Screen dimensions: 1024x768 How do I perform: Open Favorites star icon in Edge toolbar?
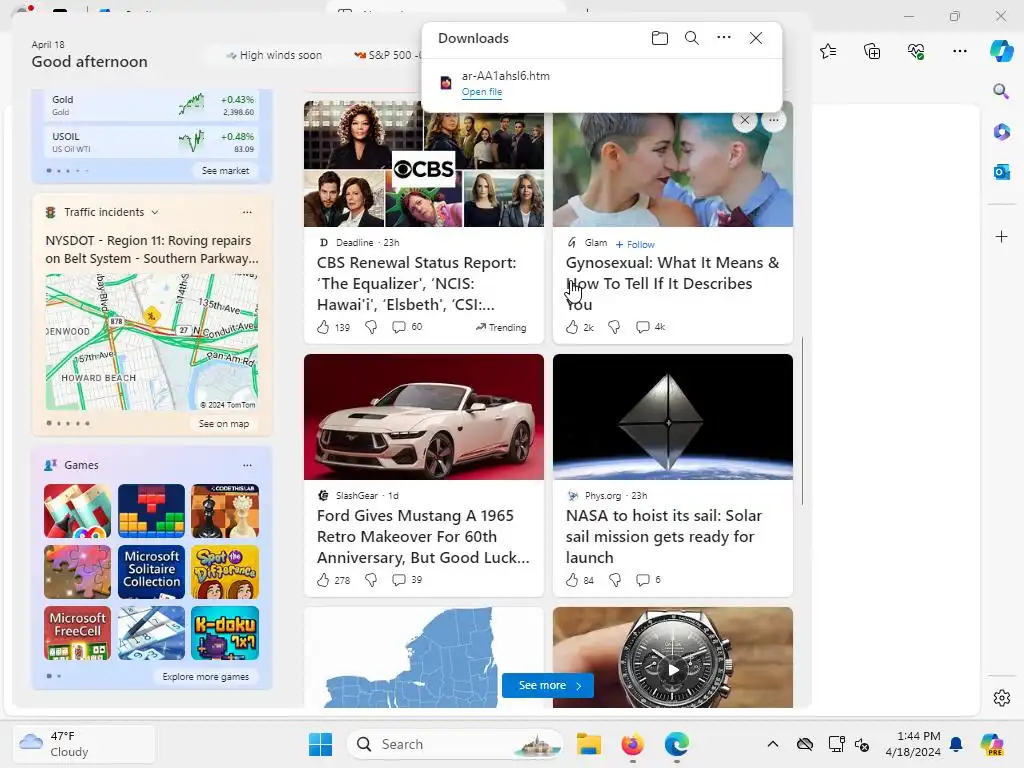tap(828, 51)
